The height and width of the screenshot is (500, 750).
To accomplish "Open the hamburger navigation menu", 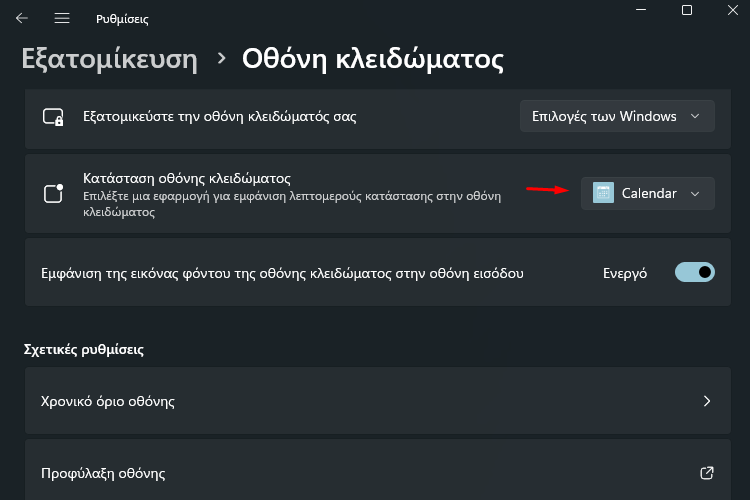I will point(62,18).
